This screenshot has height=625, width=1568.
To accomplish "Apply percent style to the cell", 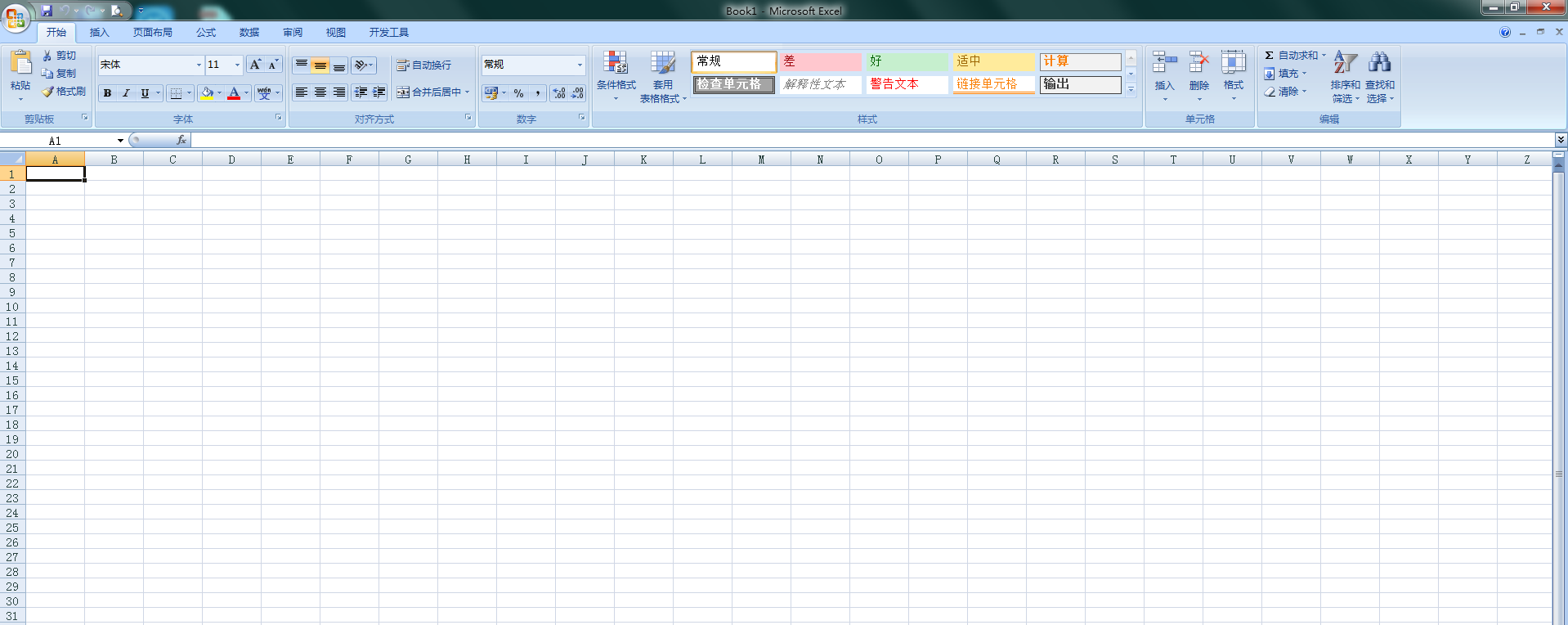I will tap(518, 93).
